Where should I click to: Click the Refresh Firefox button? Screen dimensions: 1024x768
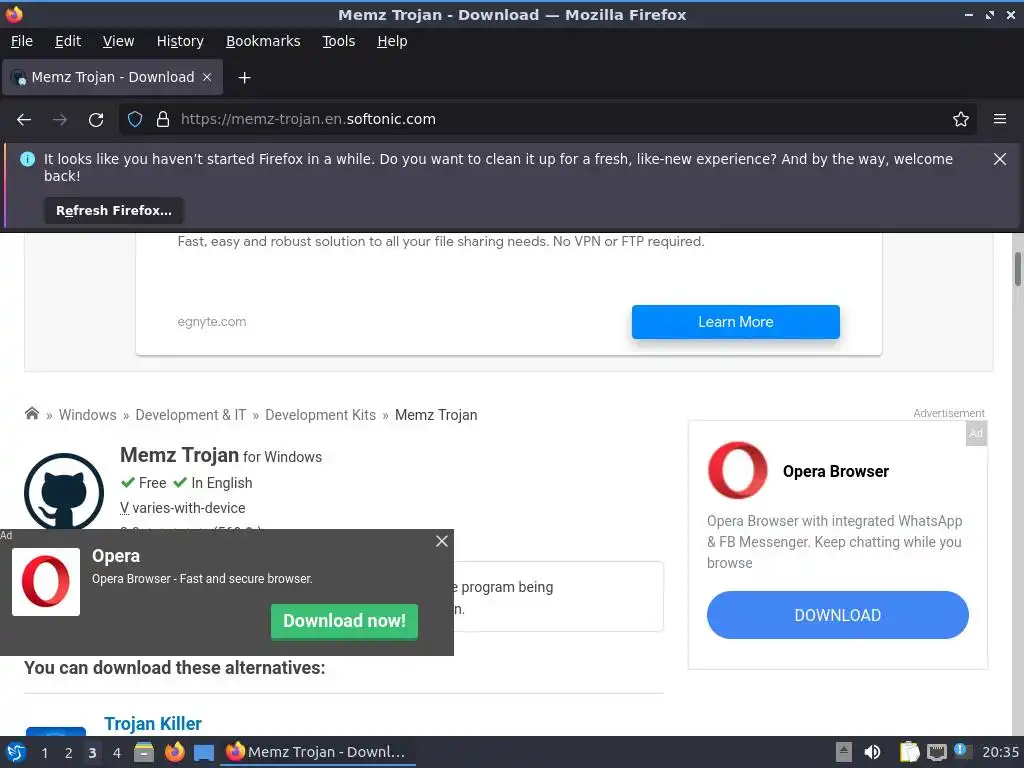(114, 211)
